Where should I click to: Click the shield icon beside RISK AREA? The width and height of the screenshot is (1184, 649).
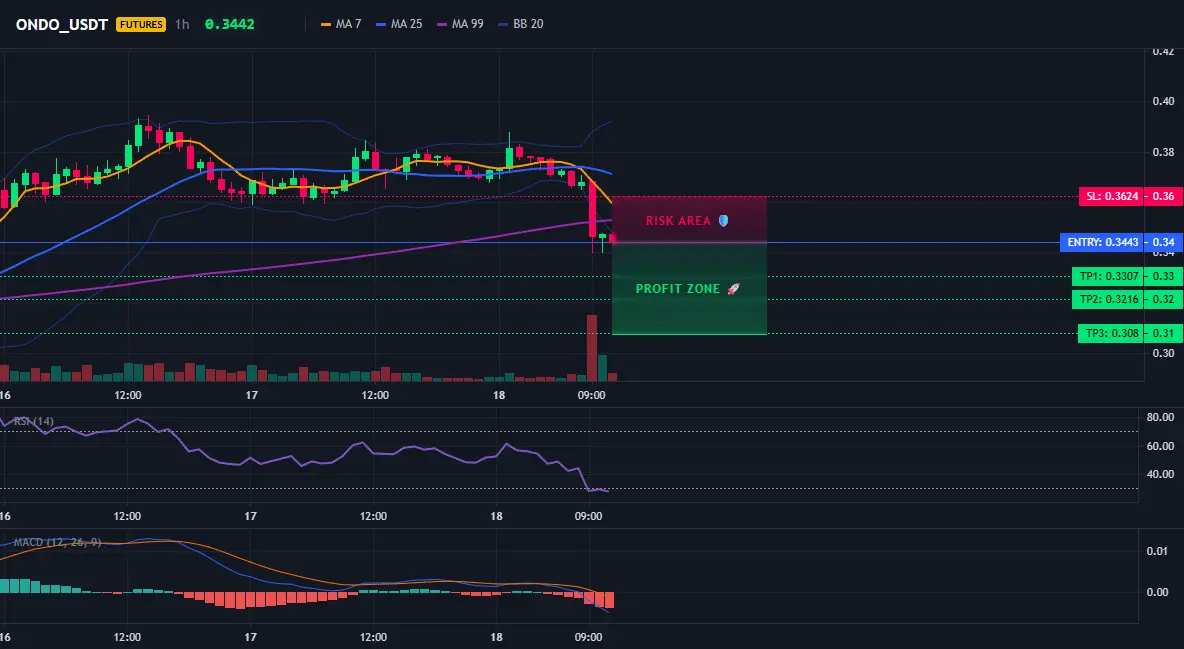[723, 221]
